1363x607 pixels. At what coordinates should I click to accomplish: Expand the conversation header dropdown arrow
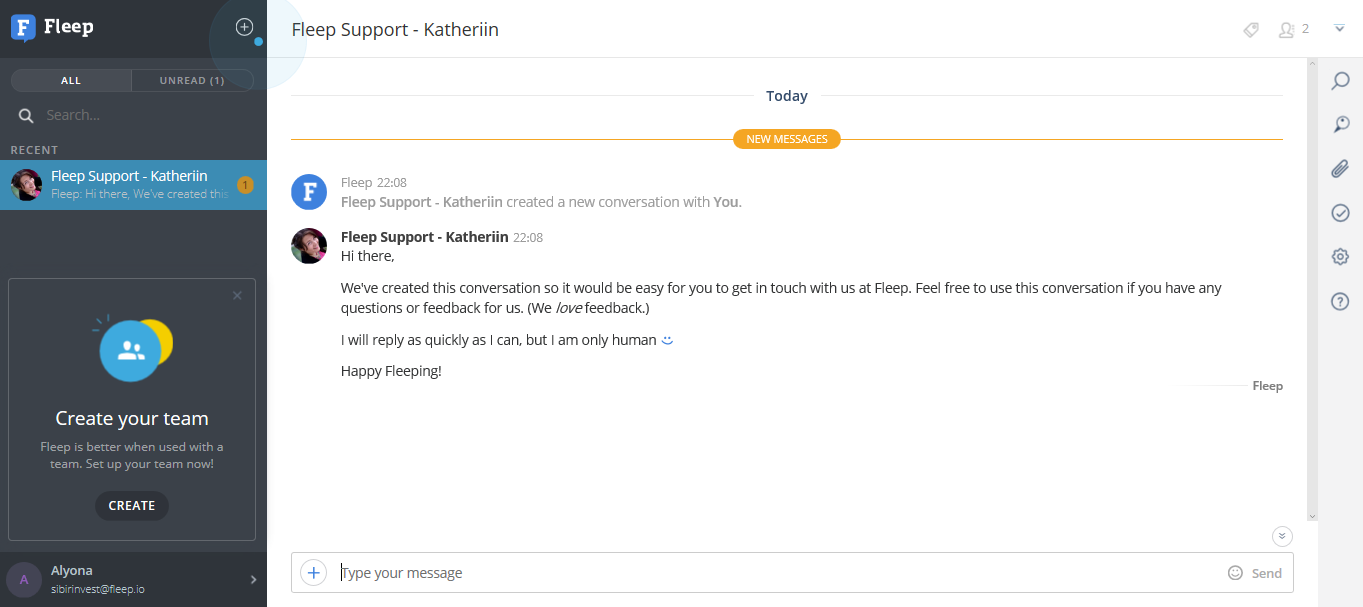tap(1339, 28)
